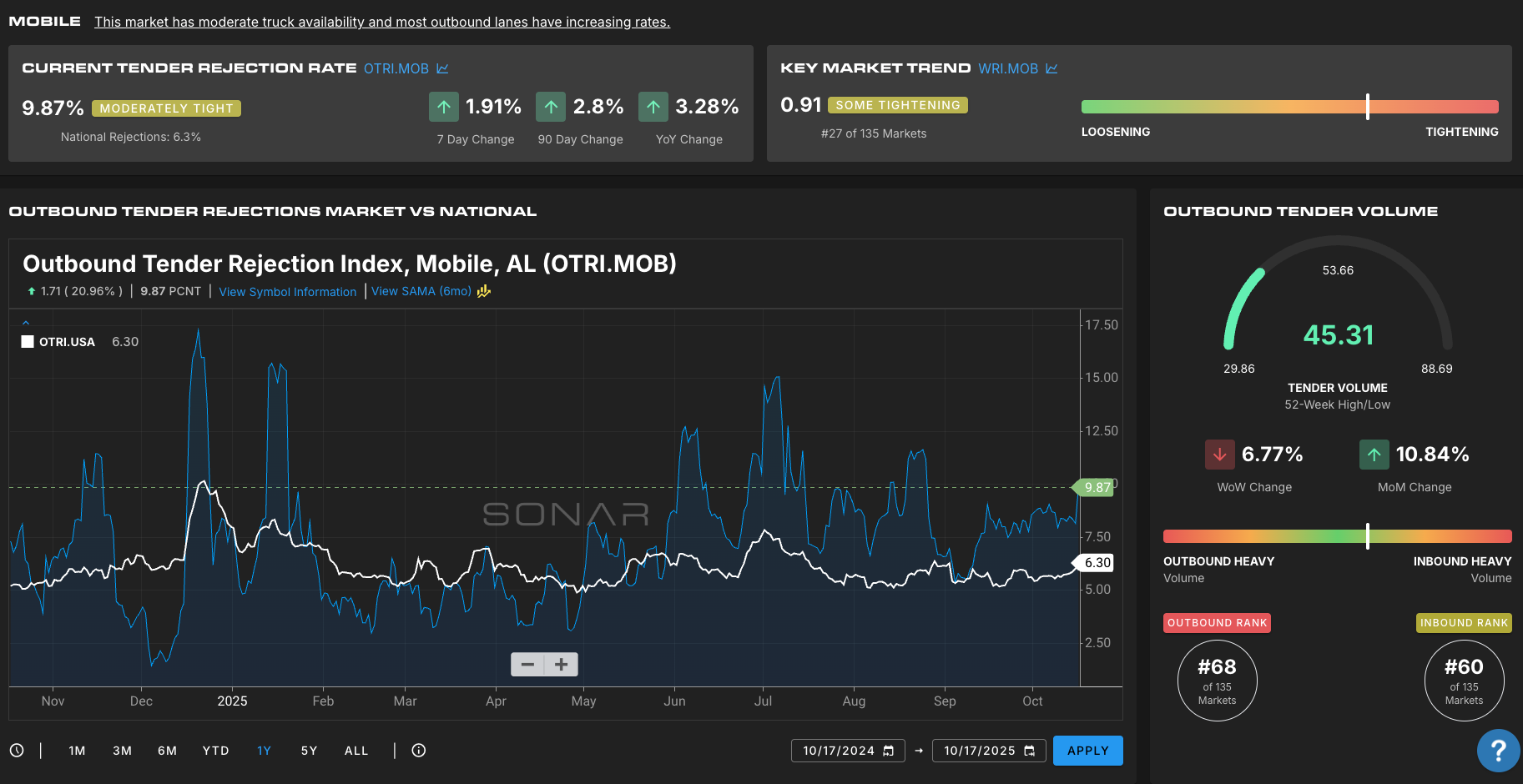Screen dimensions: 1523x784
Task: Collapse the chart legend chevron
Action: click(x=26, y=322)
